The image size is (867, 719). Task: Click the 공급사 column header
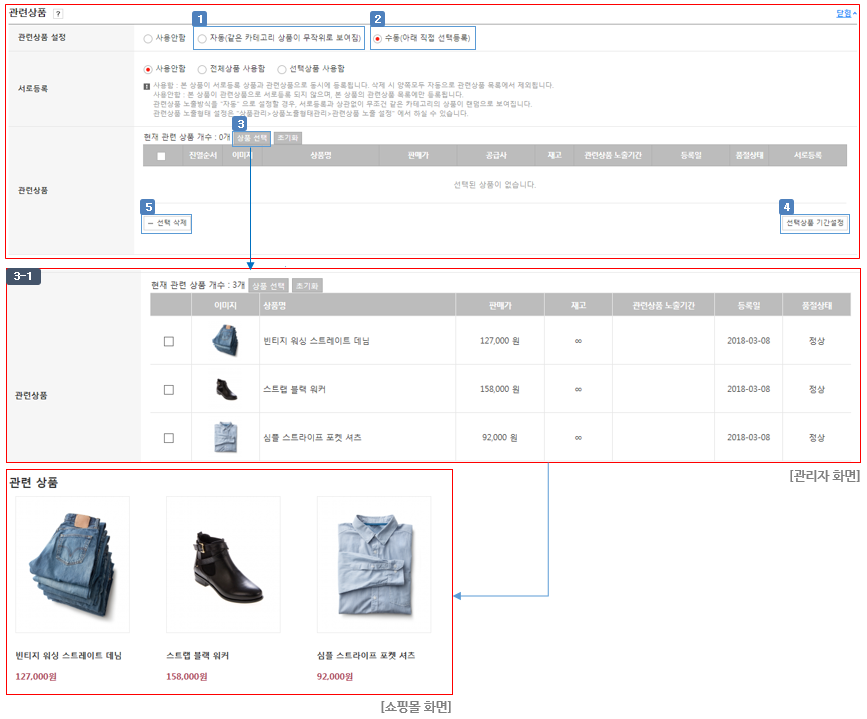tap(496, 156)
